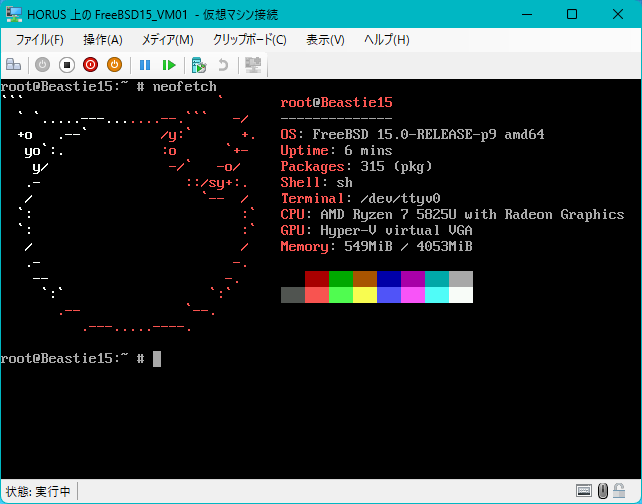Maximize the VM connection window
The image size is (642, 504).
572,14
